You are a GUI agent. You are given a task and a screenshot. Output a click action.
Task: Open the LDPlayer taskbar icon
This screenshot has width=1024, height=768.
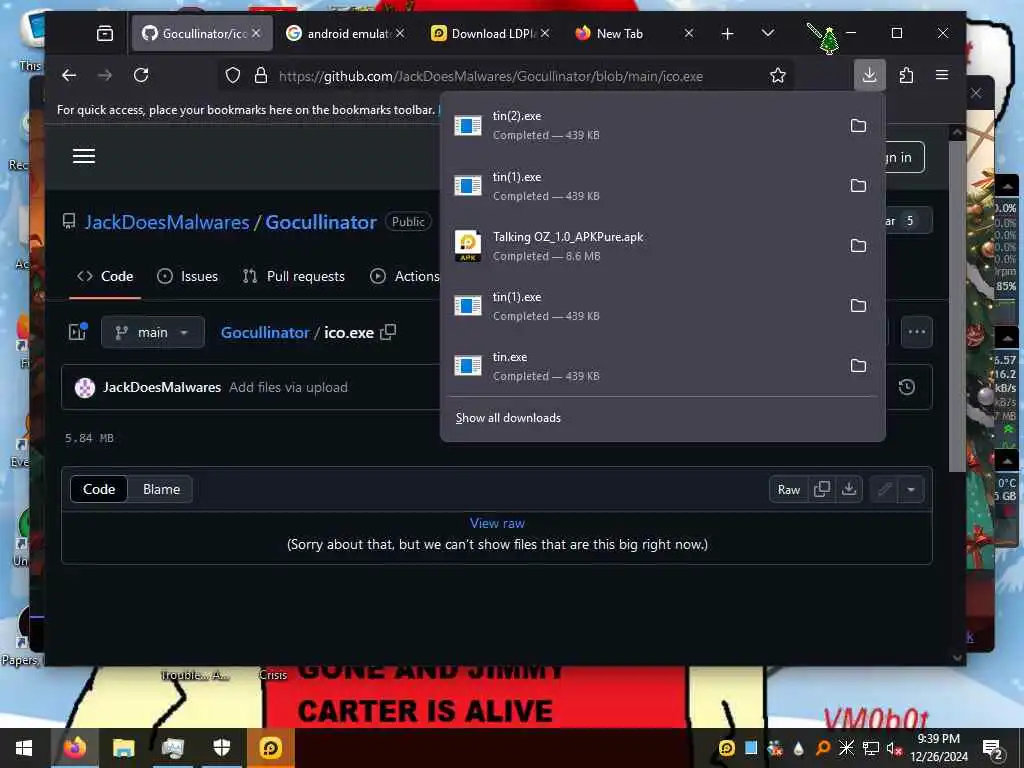(x=270, y=748)
